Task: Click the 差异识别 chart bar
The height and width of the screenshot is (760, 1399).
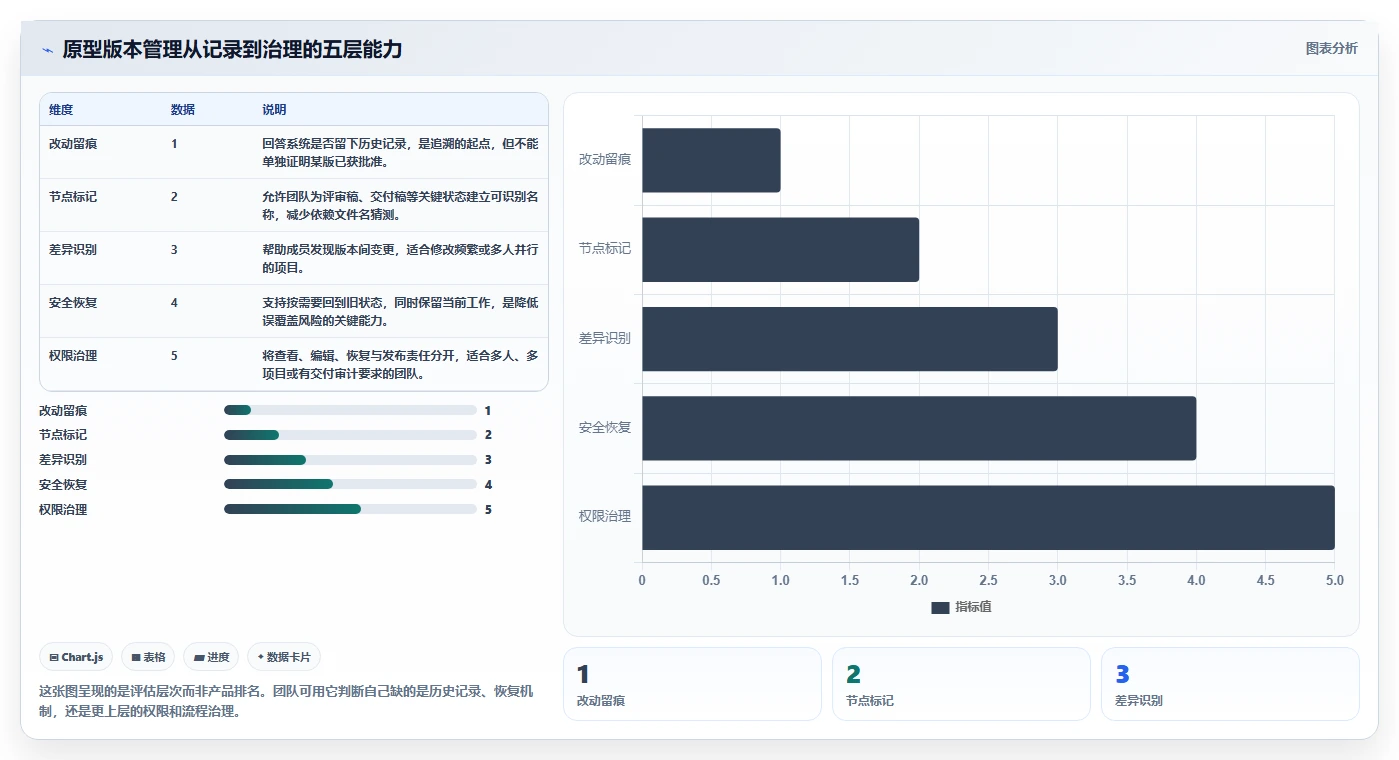Action: click(x=849, y=339)
